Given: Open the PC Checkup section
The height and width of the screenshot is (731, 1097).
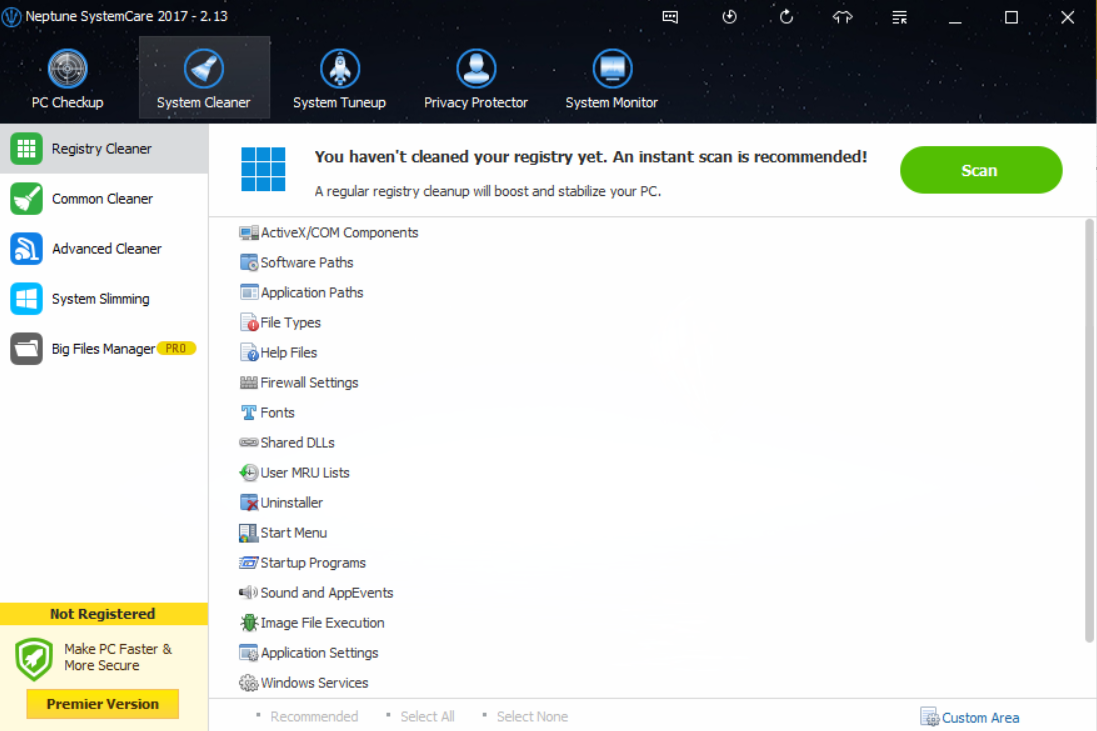Looking at the screenshot, I should 67,79.
